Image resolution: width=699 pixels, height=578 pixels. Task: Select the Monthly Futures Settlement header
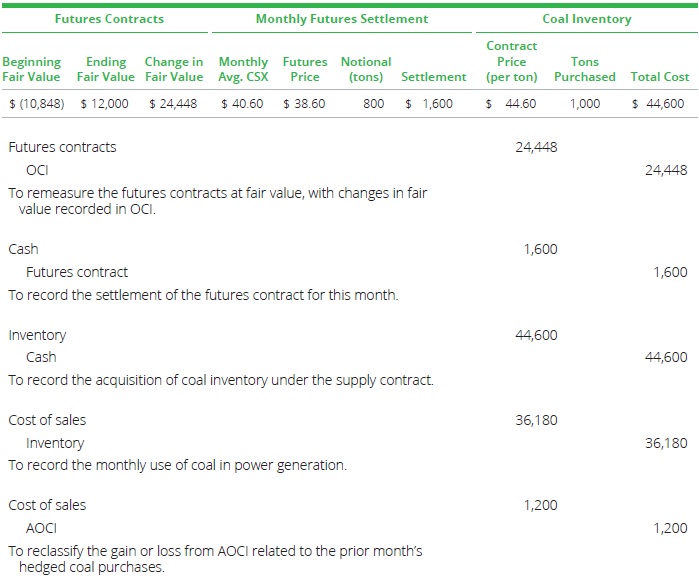341,18
